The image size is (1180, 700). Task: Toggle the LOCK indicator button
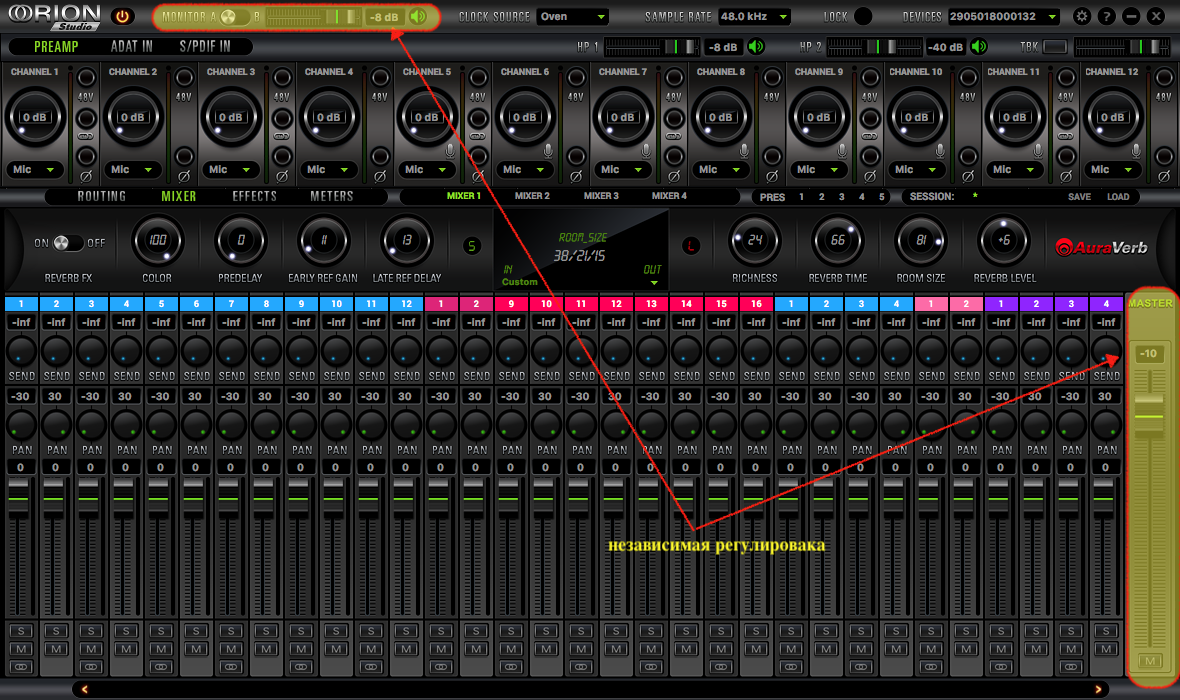point(863,16)
